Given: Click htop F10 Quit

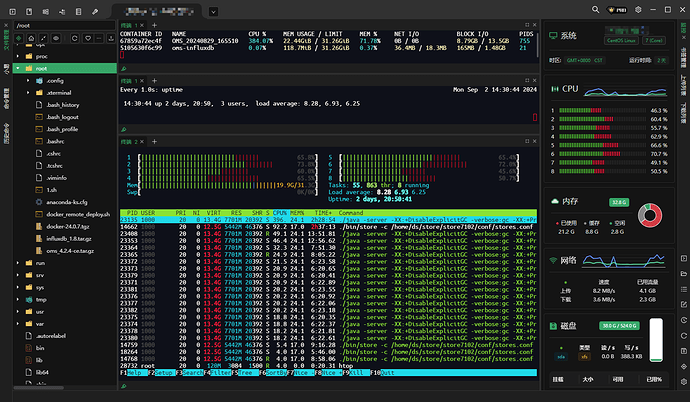Looking at the screenshot, I should [382, 373].
